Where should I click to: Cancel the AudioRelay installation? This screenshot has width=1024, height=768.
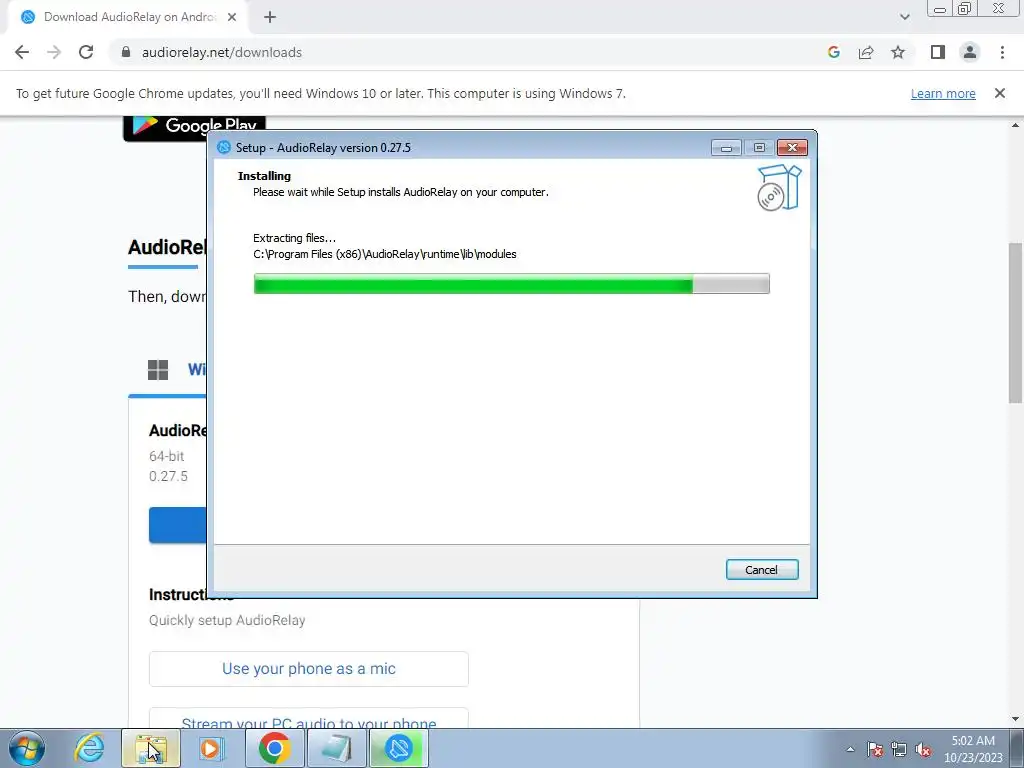pos(761,569)
